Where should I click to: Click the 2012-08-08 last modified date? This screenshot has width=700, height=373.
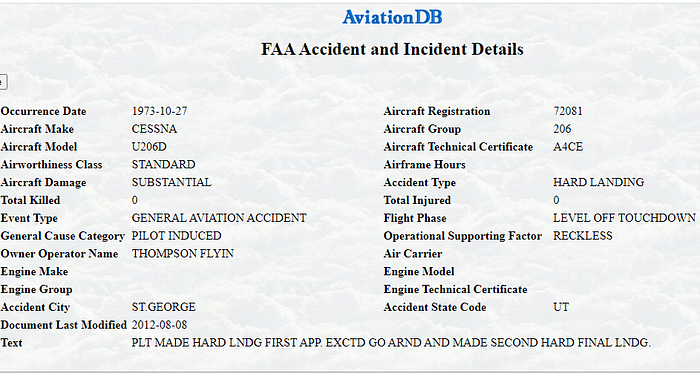(159, 325)
